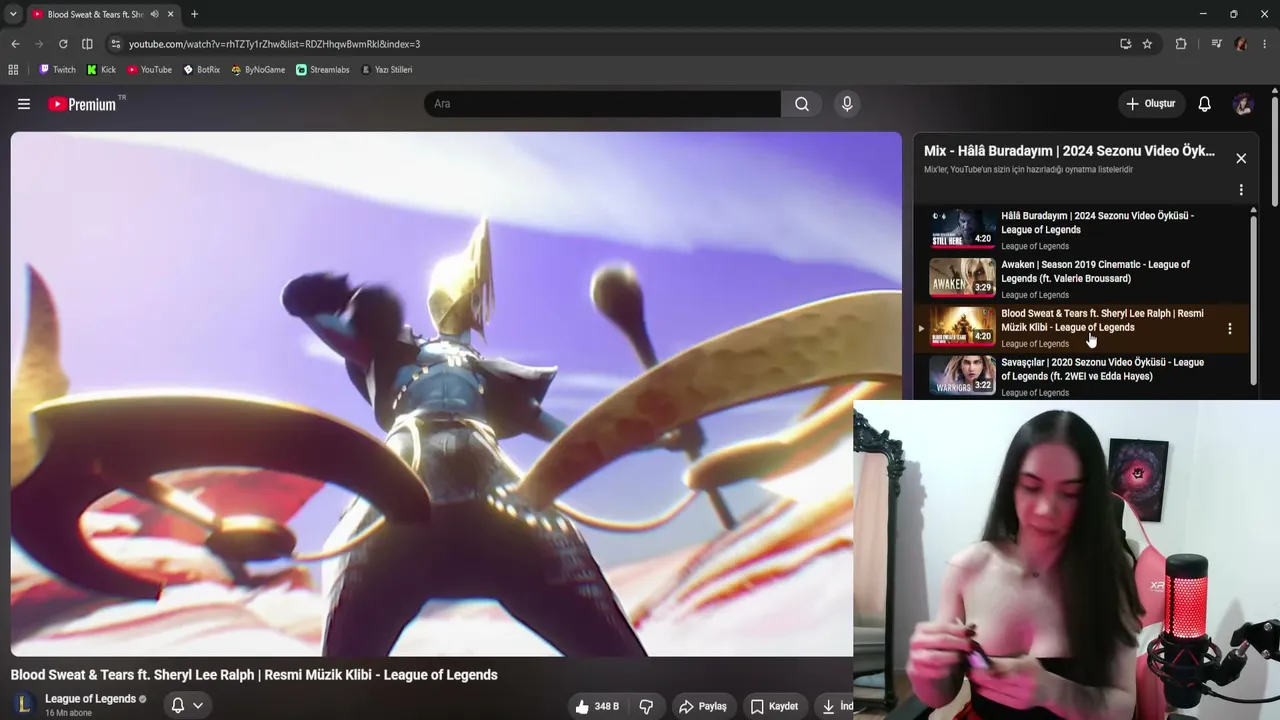Mute the tab via speaker icon
This screenshot has width=1280, height=720.
tap(154, 14)
